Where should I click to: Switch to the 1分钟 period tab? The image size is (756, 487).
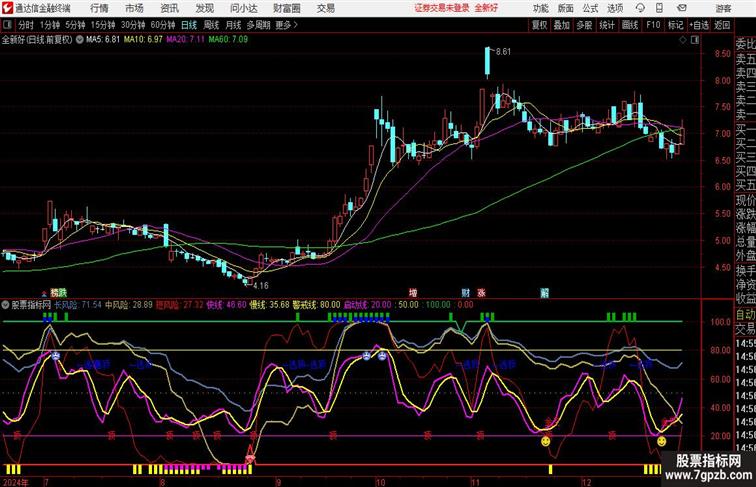tap(50, 25)
